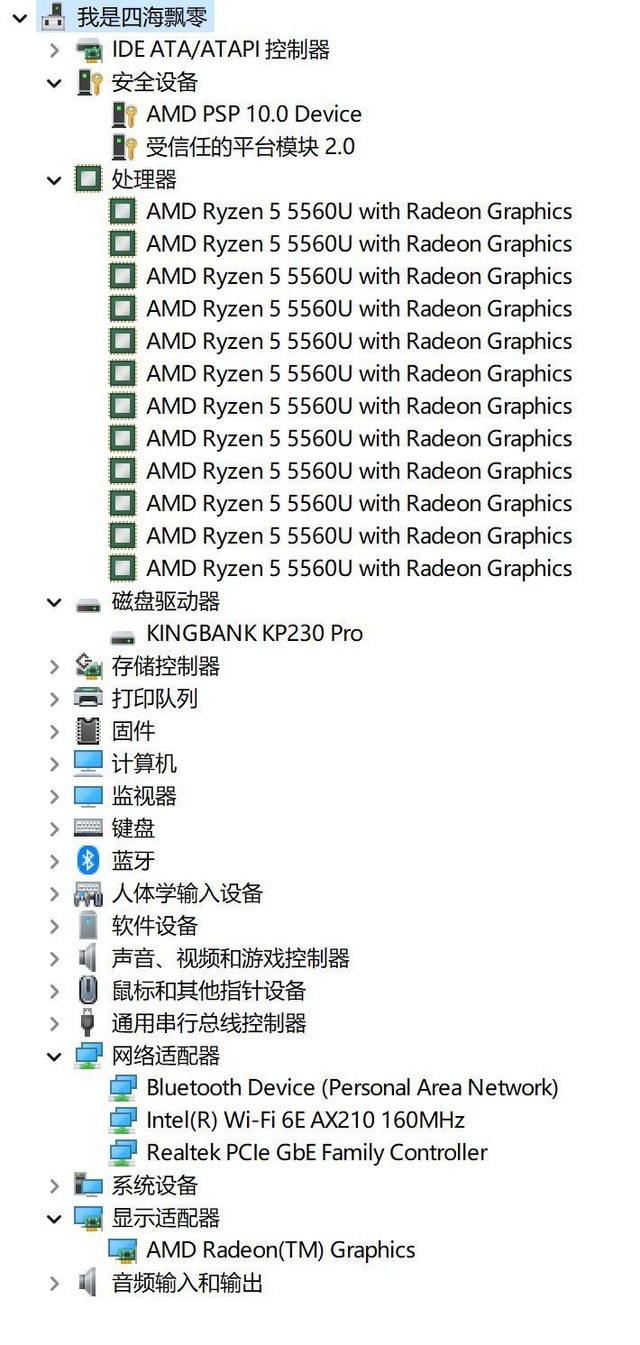Click the 键盘 keyboard icon
The image size is (640, 1345).
(88, 828)
